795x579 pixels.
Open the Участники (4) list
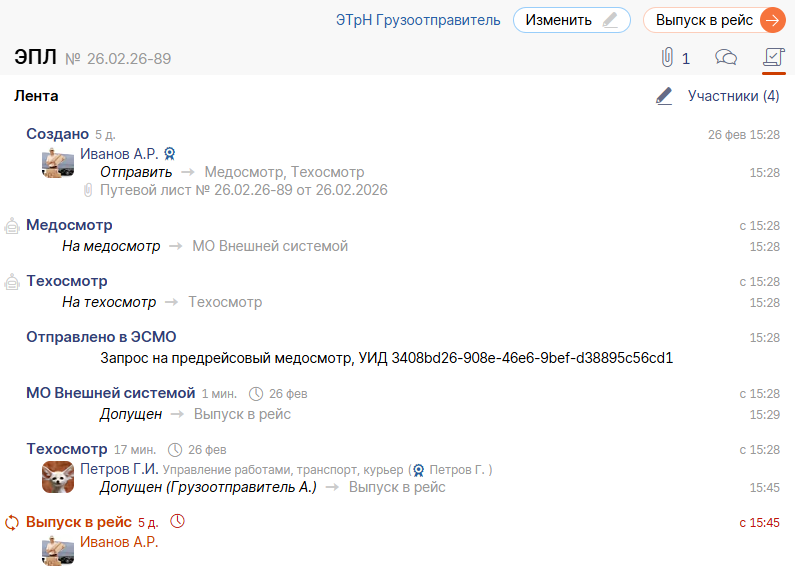click(x=733, y=96)
